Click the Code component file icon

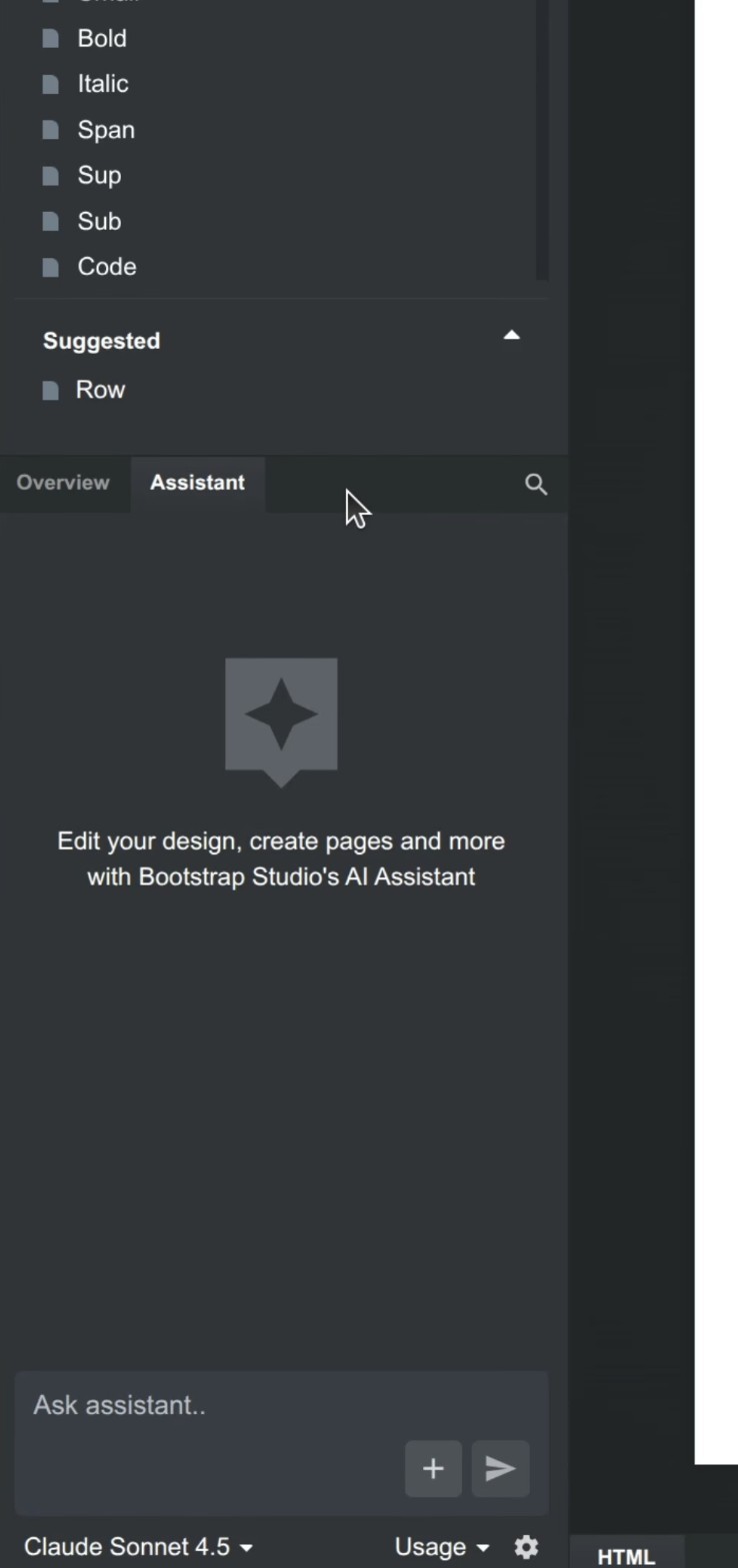pyautogui.click(x=51, y=268)
